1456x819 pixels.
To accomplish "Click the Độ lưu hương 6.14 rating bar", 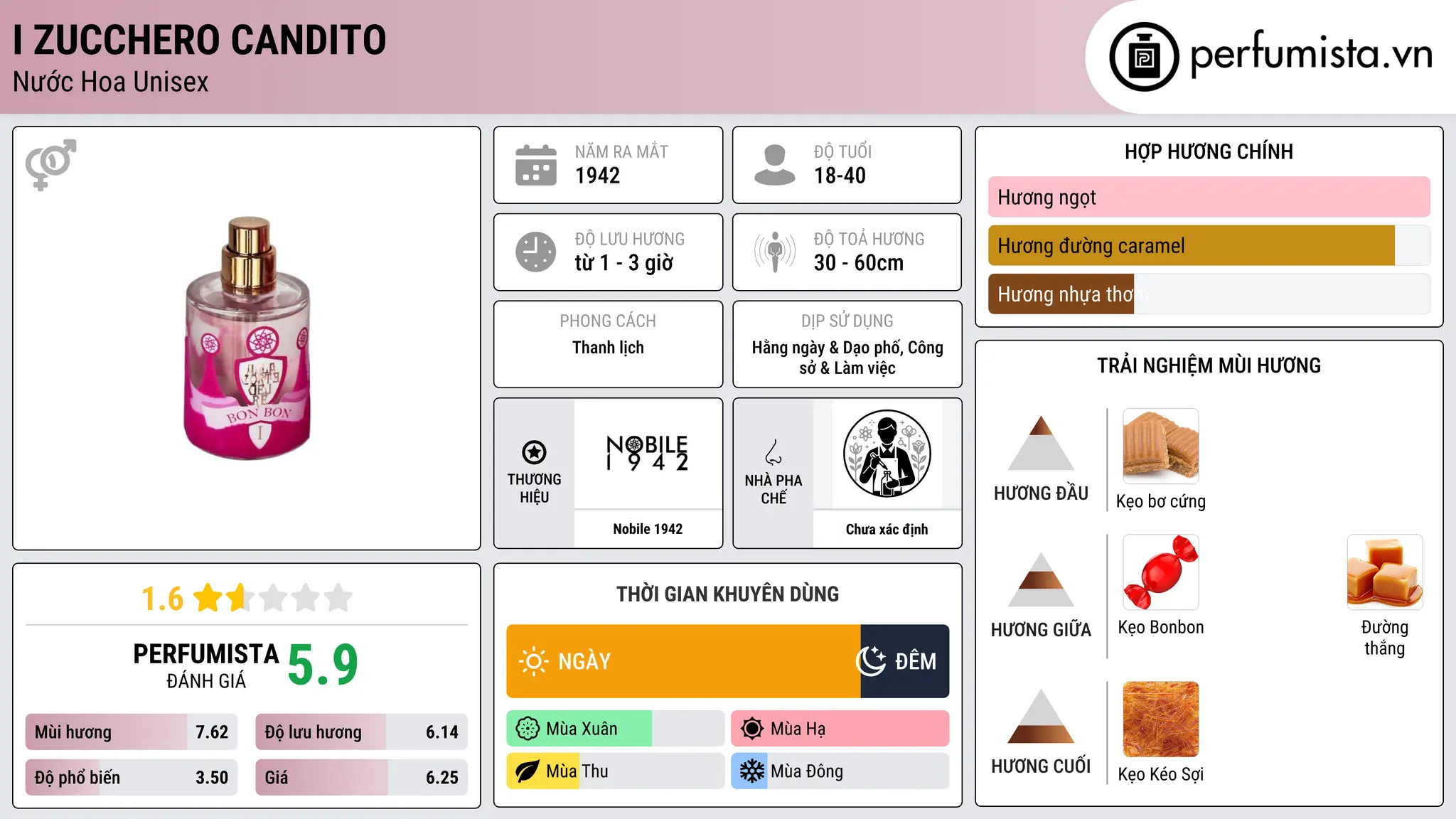I will click(x=361, y=732).
